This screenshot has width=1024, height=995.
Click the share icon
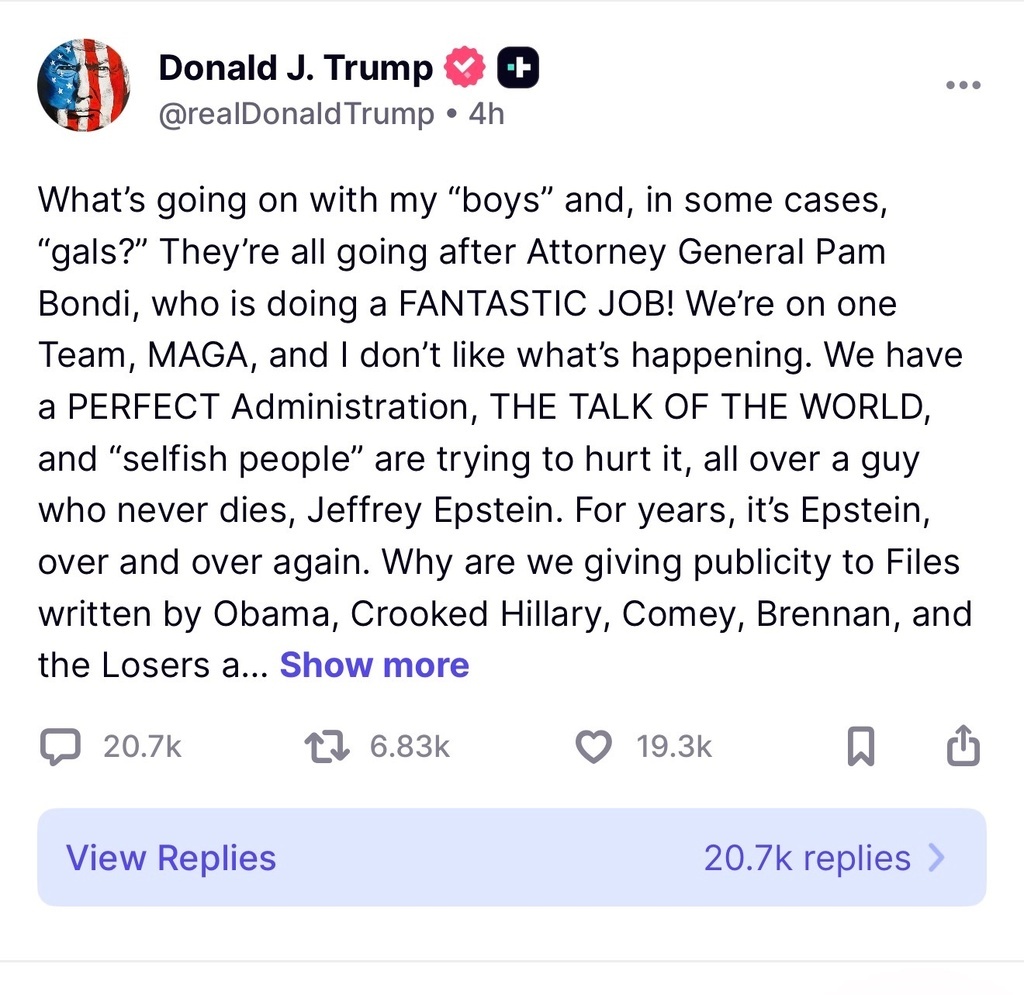tap(962, 746)
